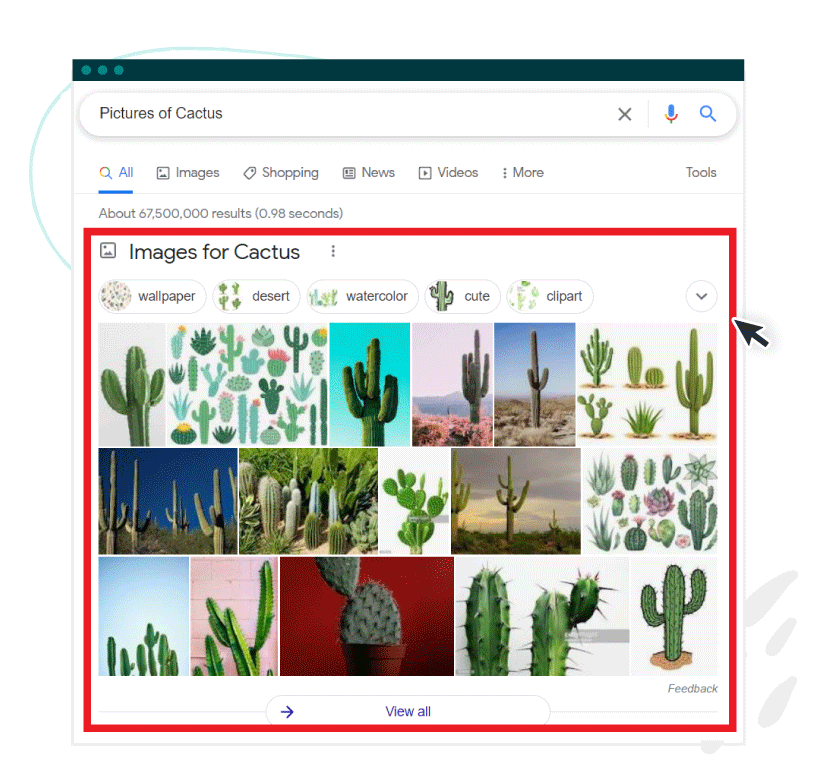
Task: Click the blue magnifying glass search icon
Action: [x=708, y=114]
